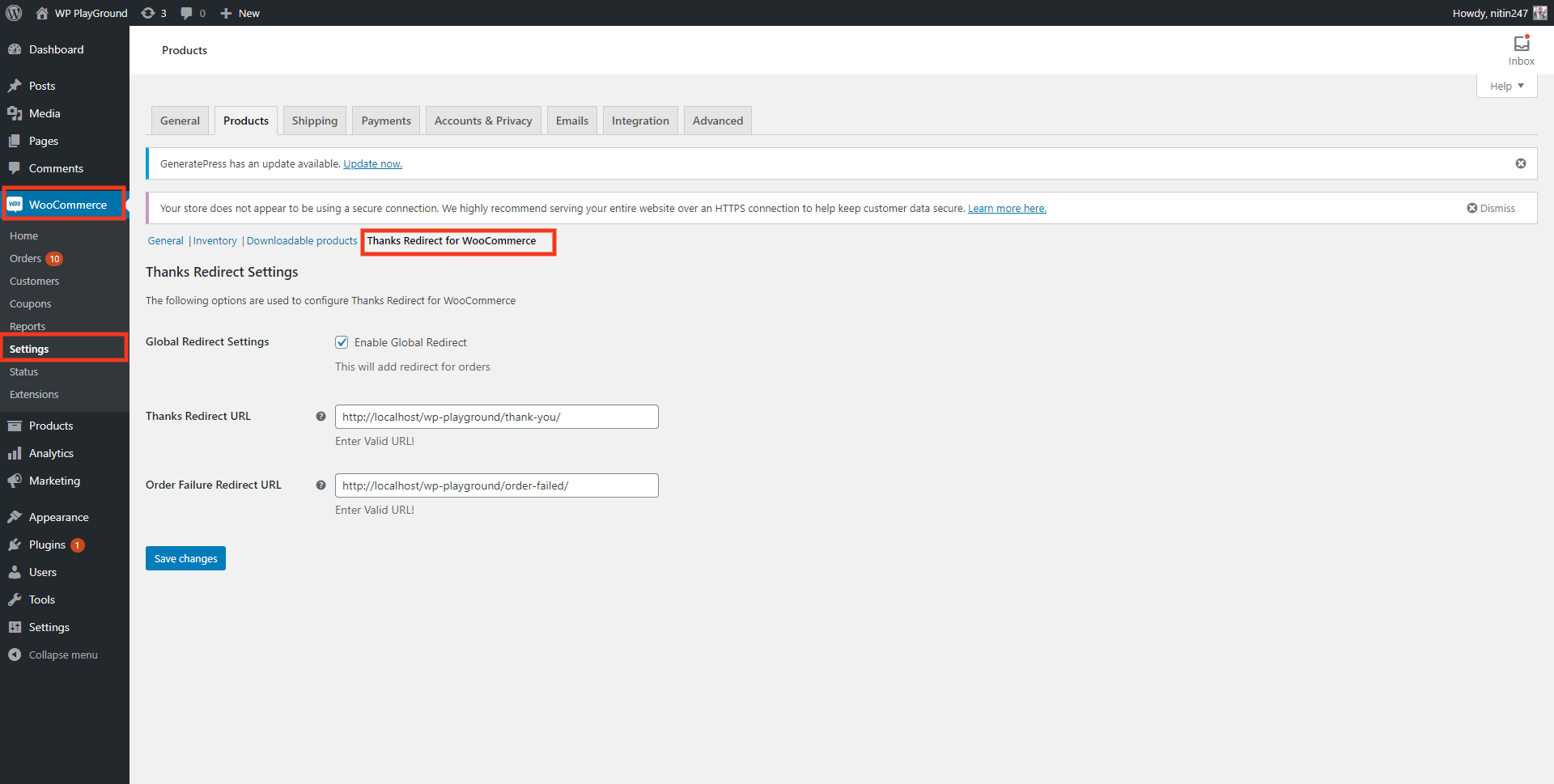
Task: Click the Pages icon in the sidebar
Action: (15, 141)
